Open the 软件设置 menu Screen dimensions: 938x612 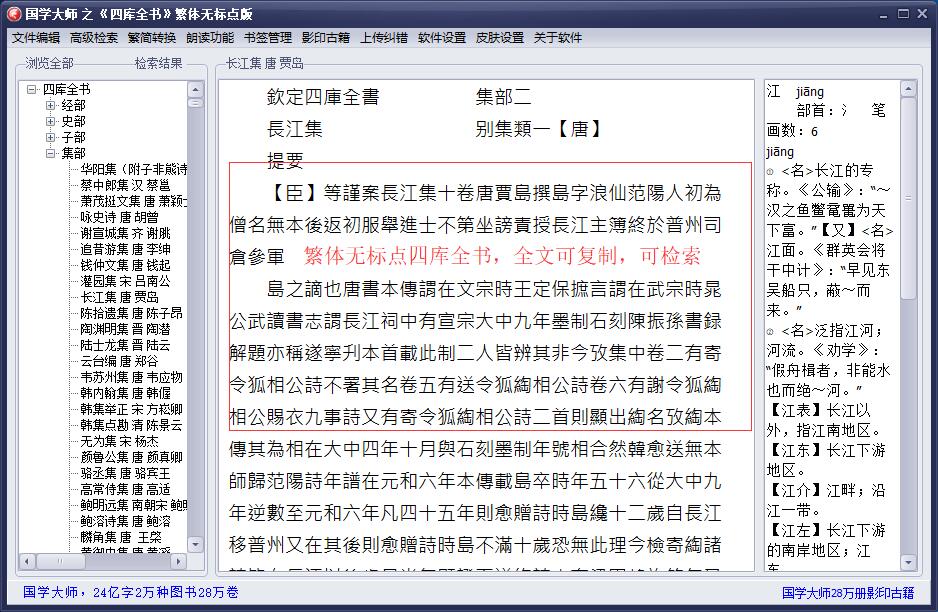pos(442,38)
